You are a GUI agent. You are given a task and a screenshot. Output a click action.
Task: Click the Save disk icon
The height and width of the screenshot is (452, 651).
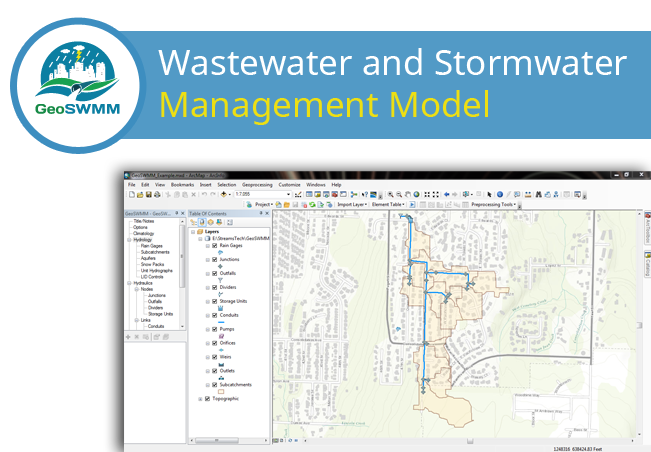coord(149,194)
